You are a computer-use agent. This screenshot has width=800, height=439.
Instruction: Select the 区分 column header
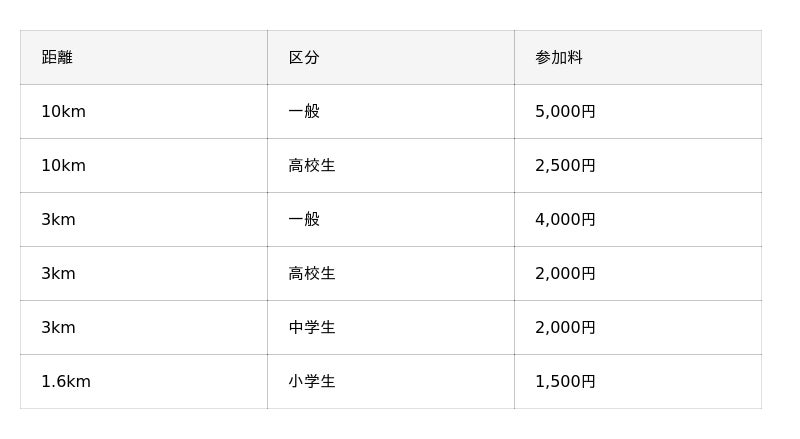tap(304, 58)
